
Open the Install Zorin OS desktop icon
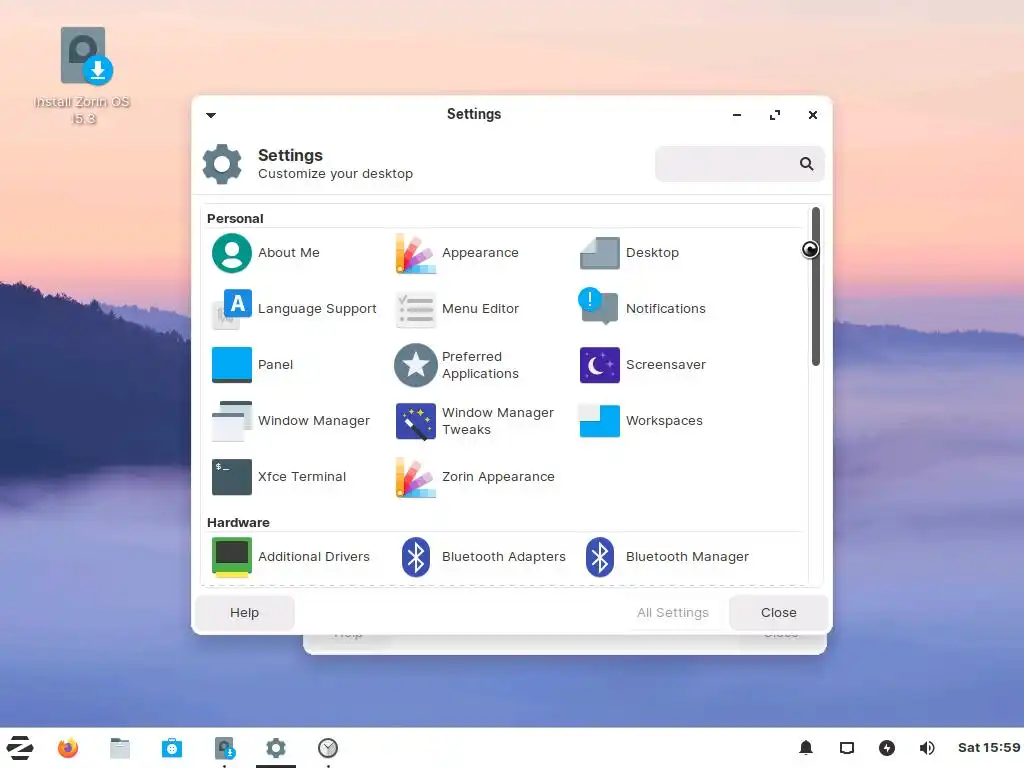(x=84, y=76)
